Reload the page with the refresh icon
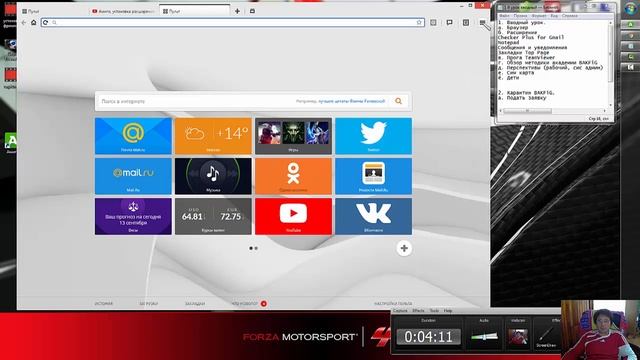This screenshot has width=640, height=360. [45, 22]
